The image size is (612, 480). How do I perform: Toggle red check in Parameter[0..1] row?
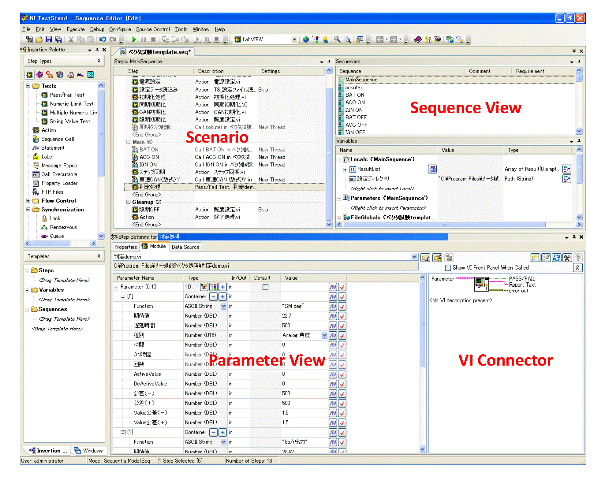tap(342, 287)
